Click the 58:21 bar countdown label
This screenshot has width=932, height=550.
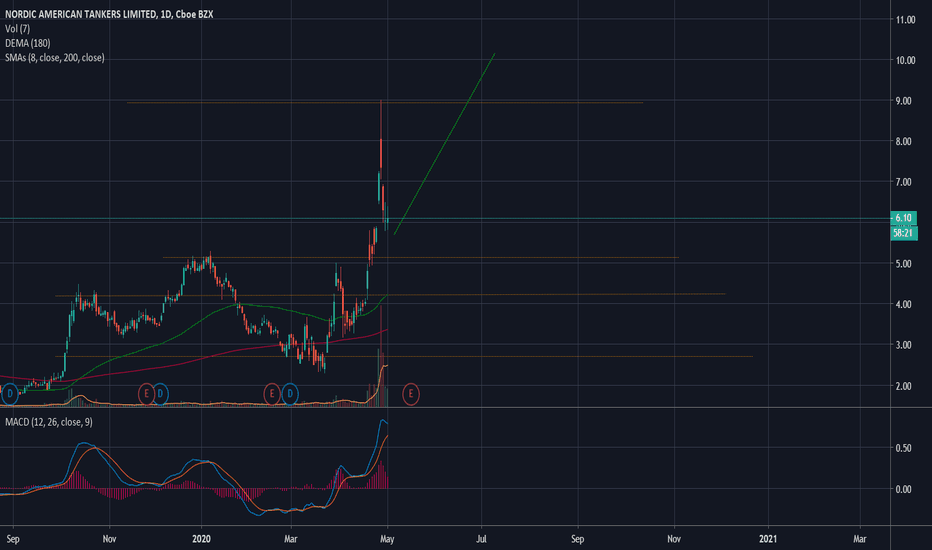click(903, 233)
